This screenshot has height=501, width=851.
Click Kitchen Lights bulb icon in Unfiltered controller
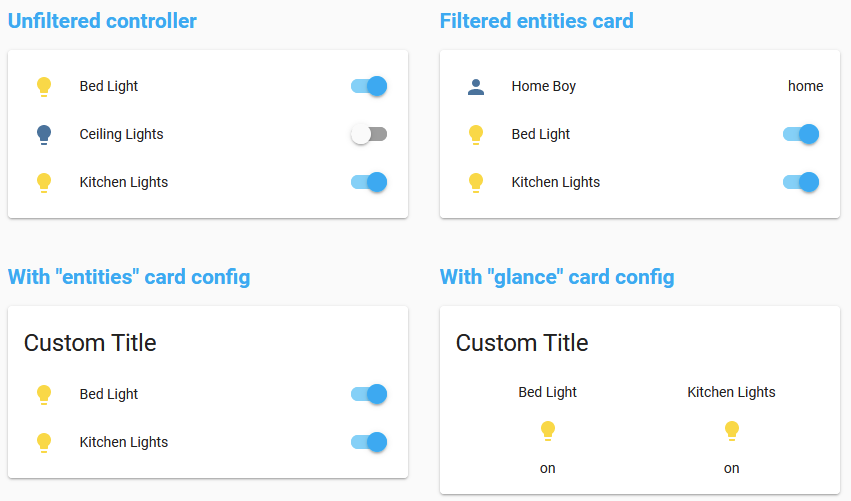[x=44, y=182]
